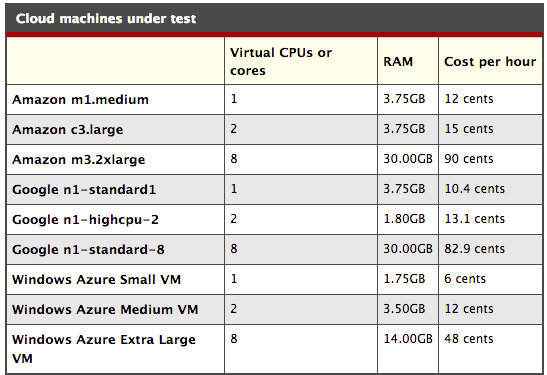Select the 'Virtual CPUs or cores' column header
Image resolution: width=547 pixels, height=375 pixels.
pos(281,61)
